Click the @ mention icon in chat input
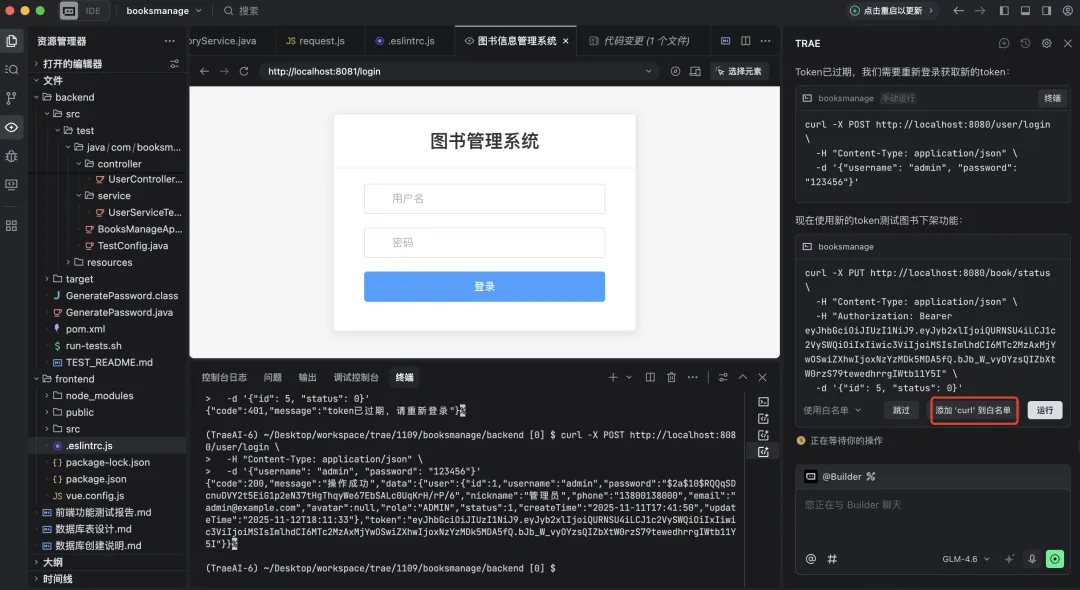Viewport: 1080px width, 590px height. click(811, 559)
